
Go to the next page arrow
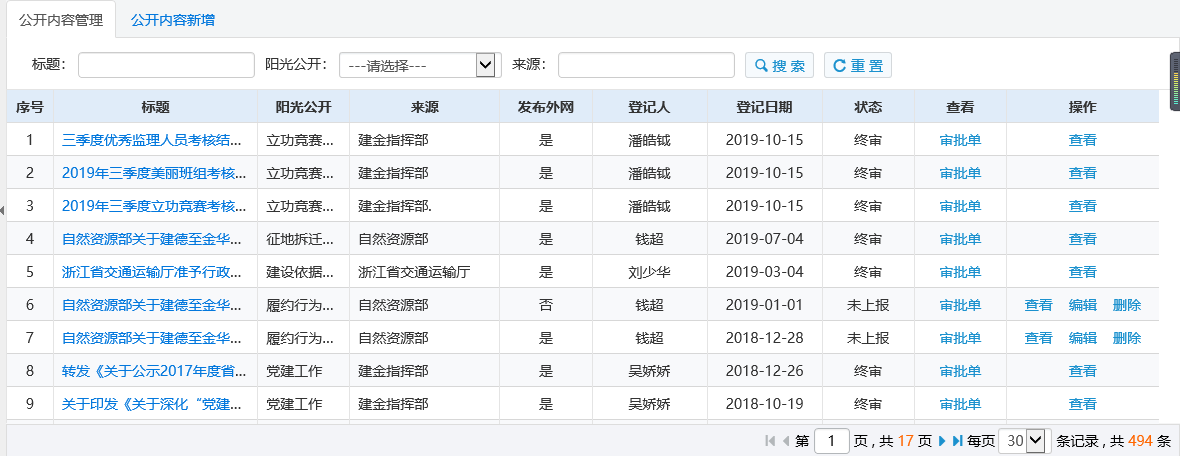click(942, 441)
